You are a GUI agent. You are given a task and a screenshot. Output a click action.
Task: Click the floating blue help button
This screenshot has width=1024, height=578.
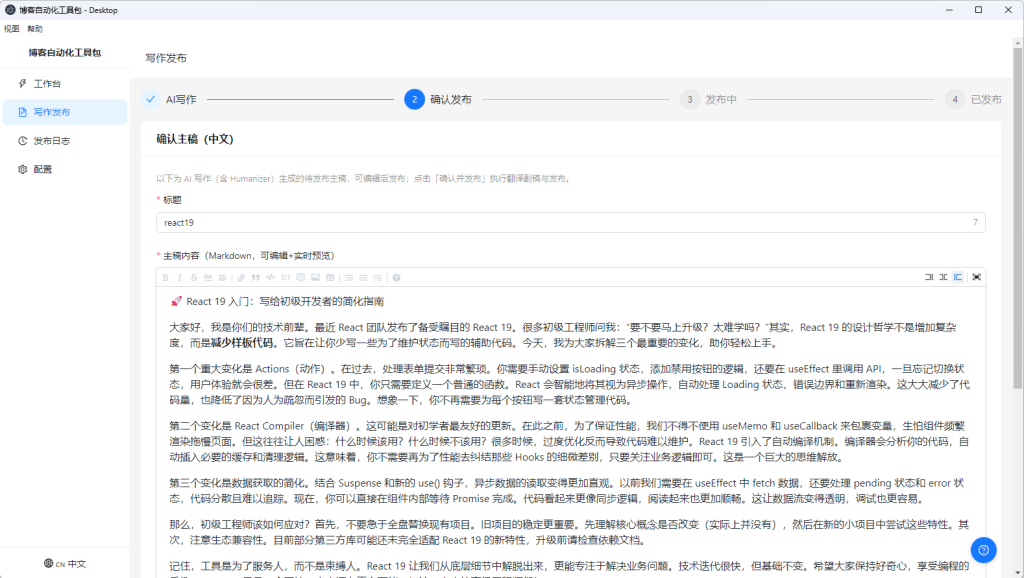coord(983,550)
